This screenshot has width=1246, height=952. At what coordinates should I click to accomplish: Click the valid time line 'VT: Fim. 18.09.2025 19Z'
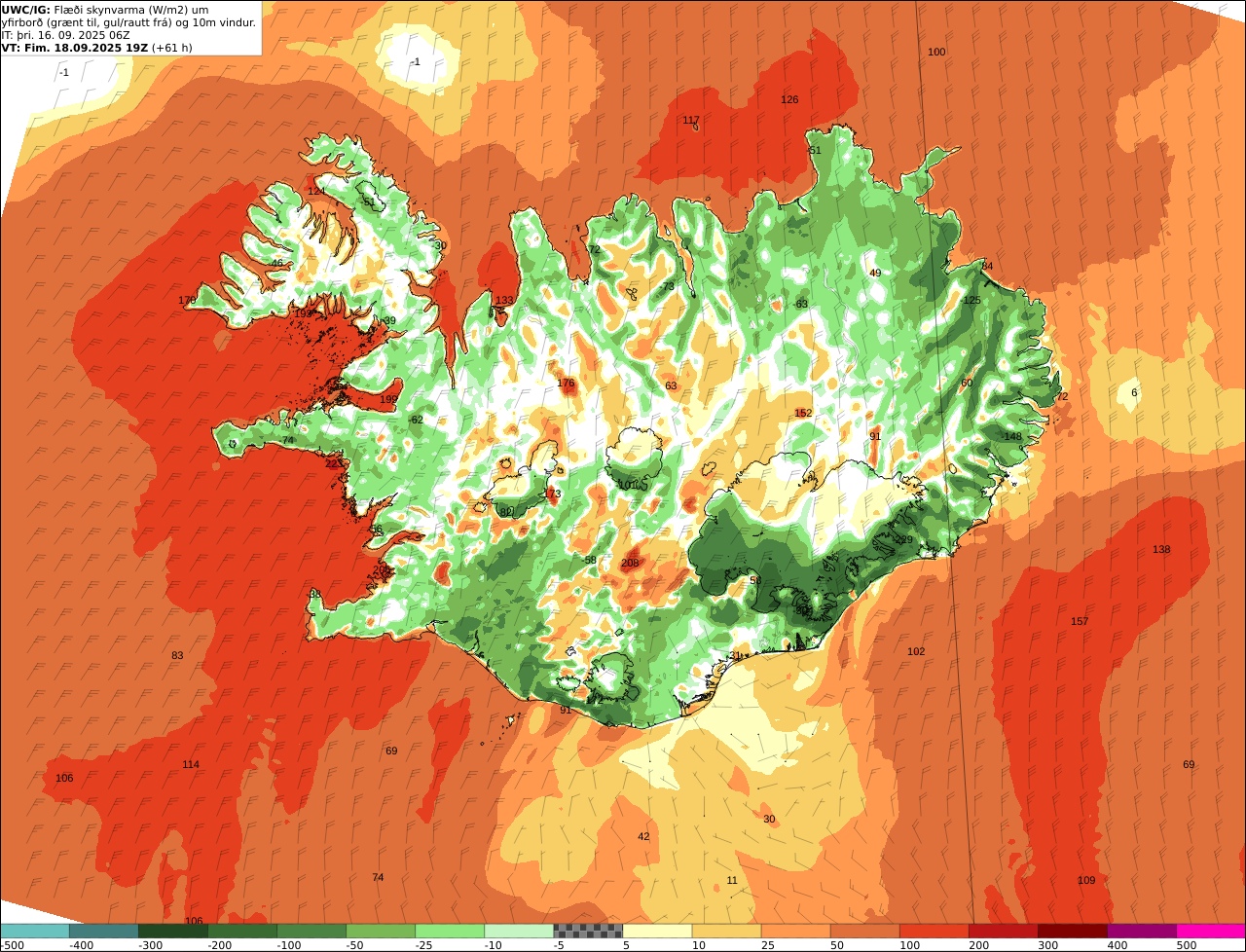tap(74, 48)
